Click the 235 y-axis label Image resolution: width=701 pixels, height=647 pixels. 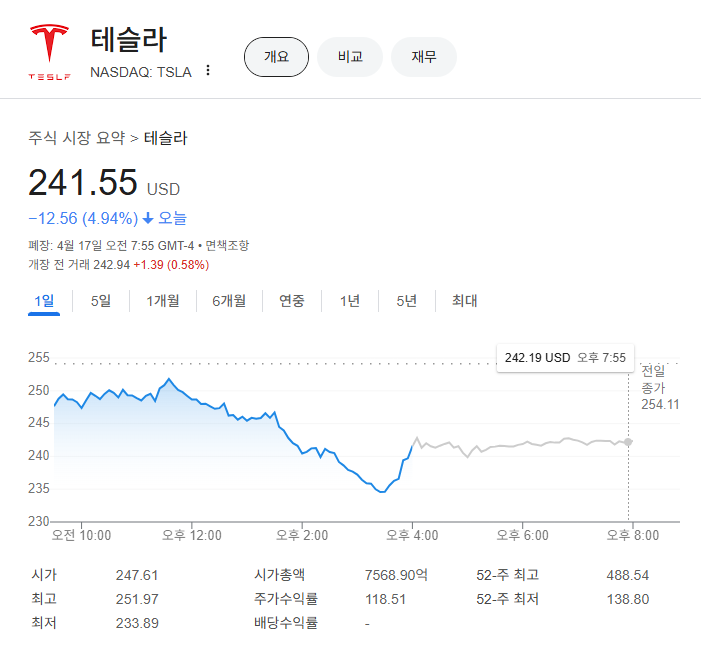[39, 488]
